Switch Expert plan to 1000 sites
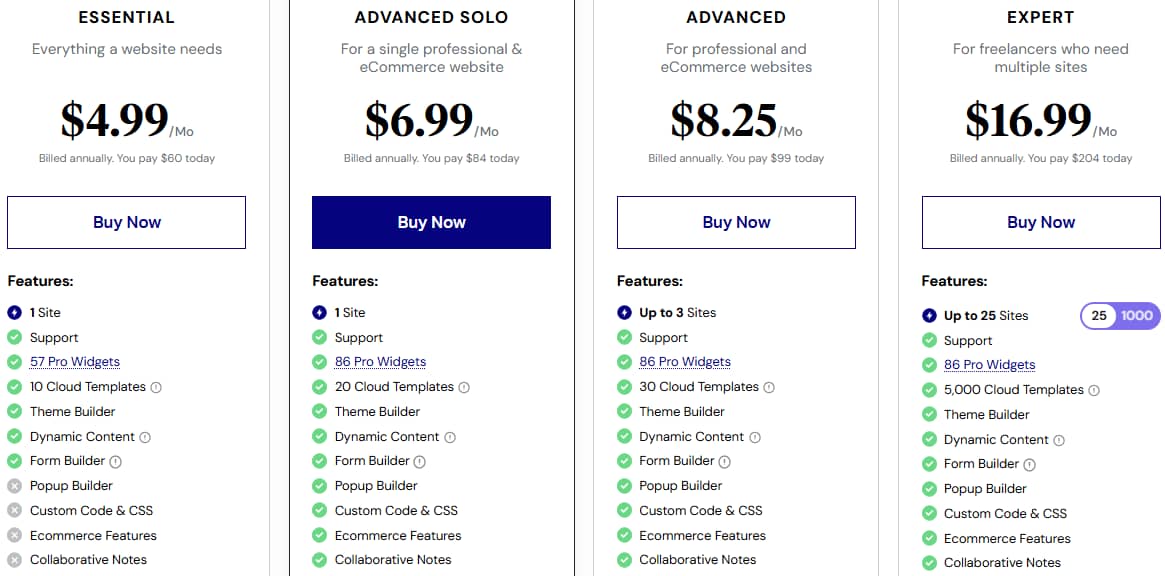 click(x=1137, y=316)
